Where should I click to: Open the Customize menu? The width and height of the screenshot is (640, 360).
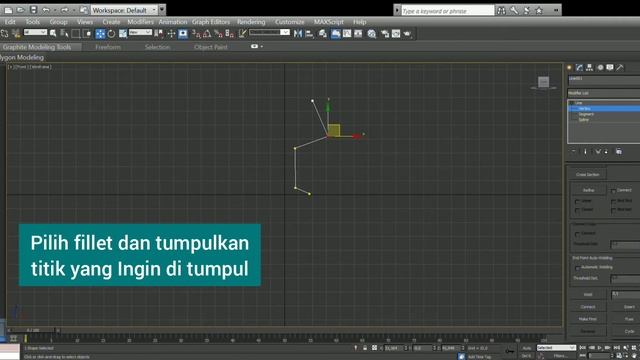point(289,22)
